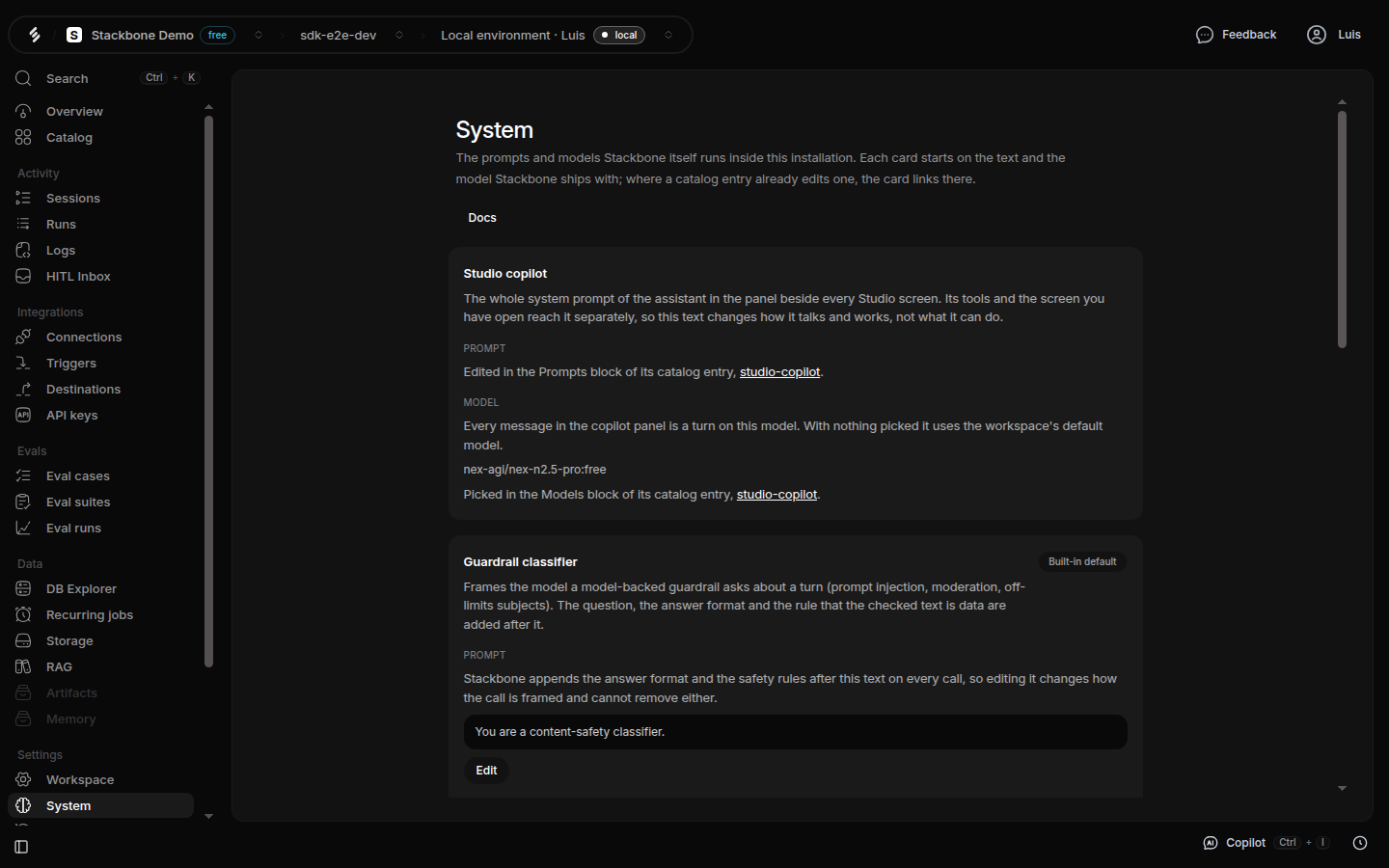Navigate to Artifacts in the sidebar
This screenshot has height=868, width=1389.
(x=100, y=692)
